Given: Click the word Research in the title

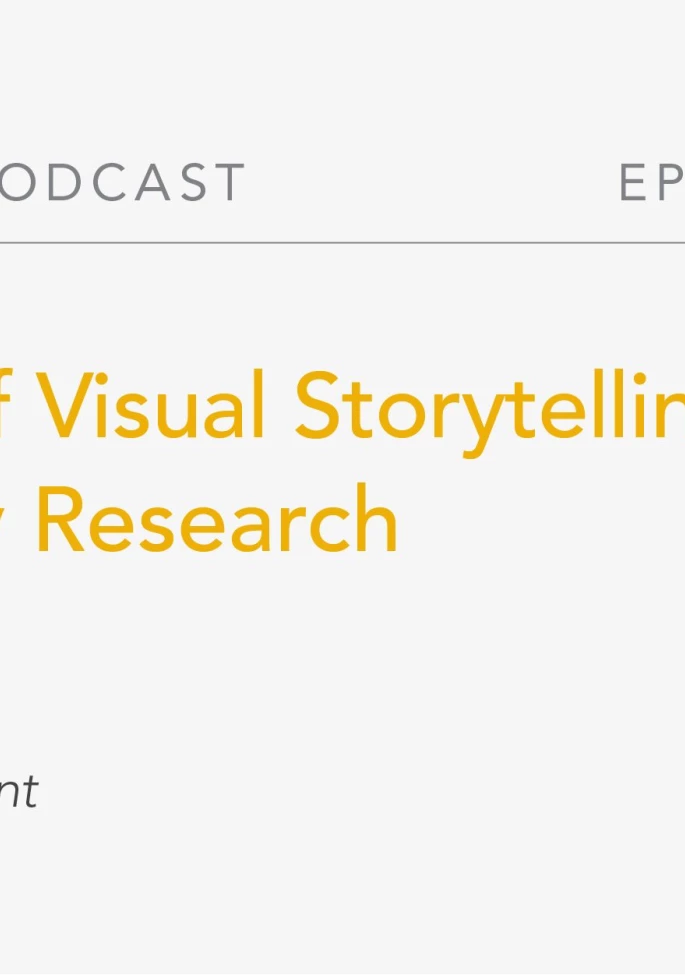Looking at the screenshot, I should pyautogui.click(x=217, y=520).
